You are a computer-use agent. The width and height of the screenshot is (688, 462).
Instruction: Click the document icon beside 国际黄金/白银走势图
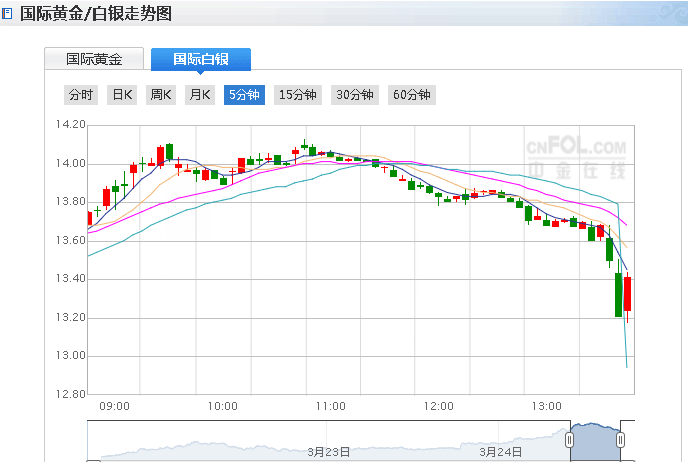coord(7,14)
